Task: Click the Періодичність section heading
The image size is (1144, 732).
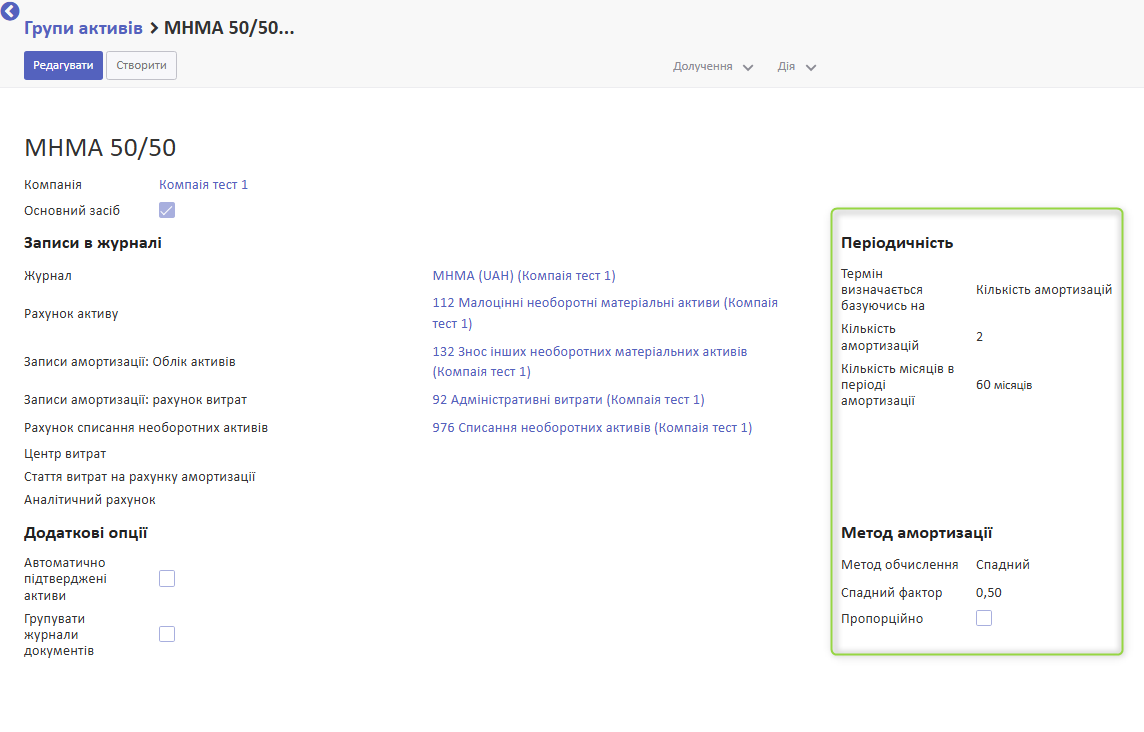Action: click(x=897, y=243)
